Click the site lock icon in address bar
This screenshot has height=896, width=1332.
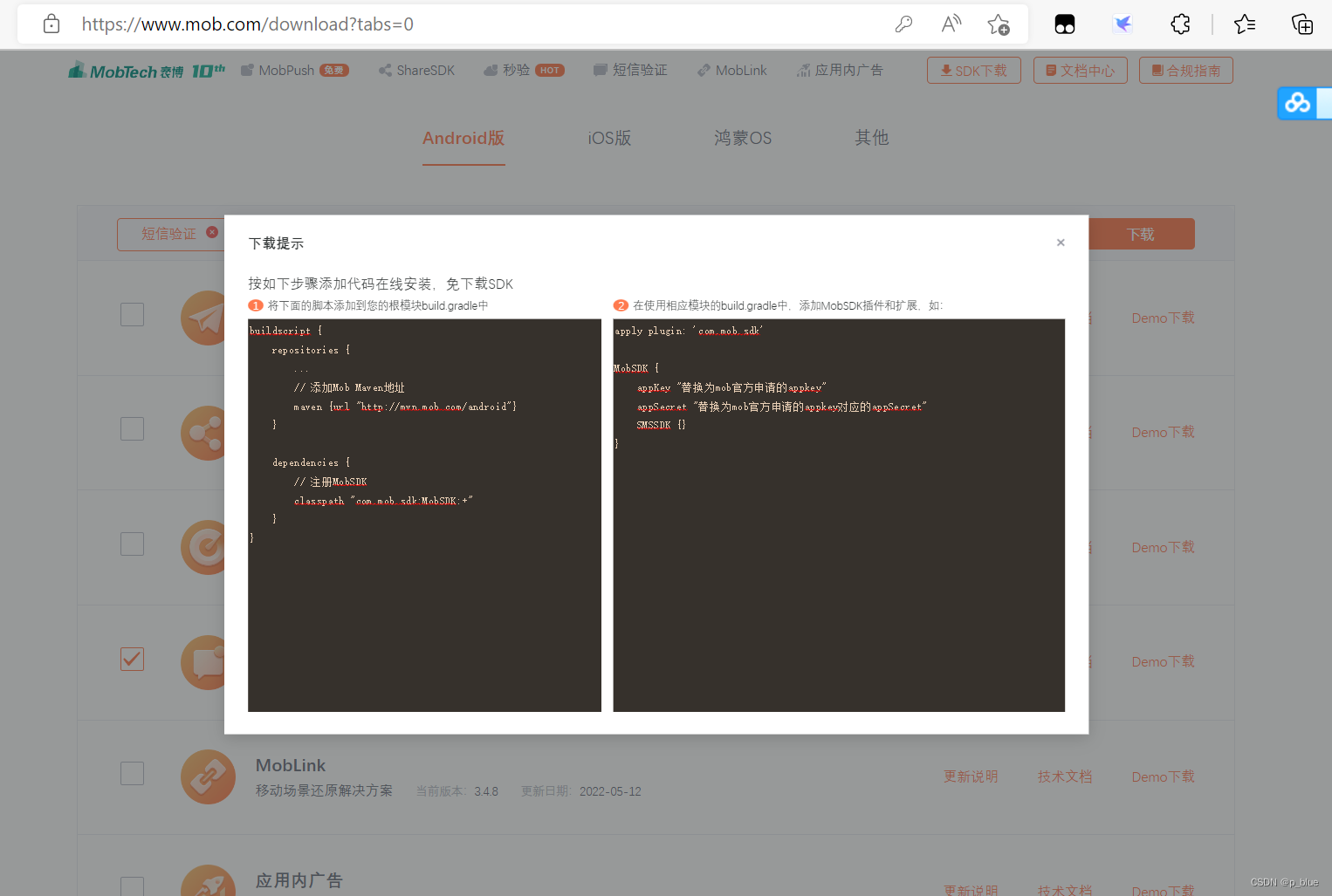(x=51, y=24)
